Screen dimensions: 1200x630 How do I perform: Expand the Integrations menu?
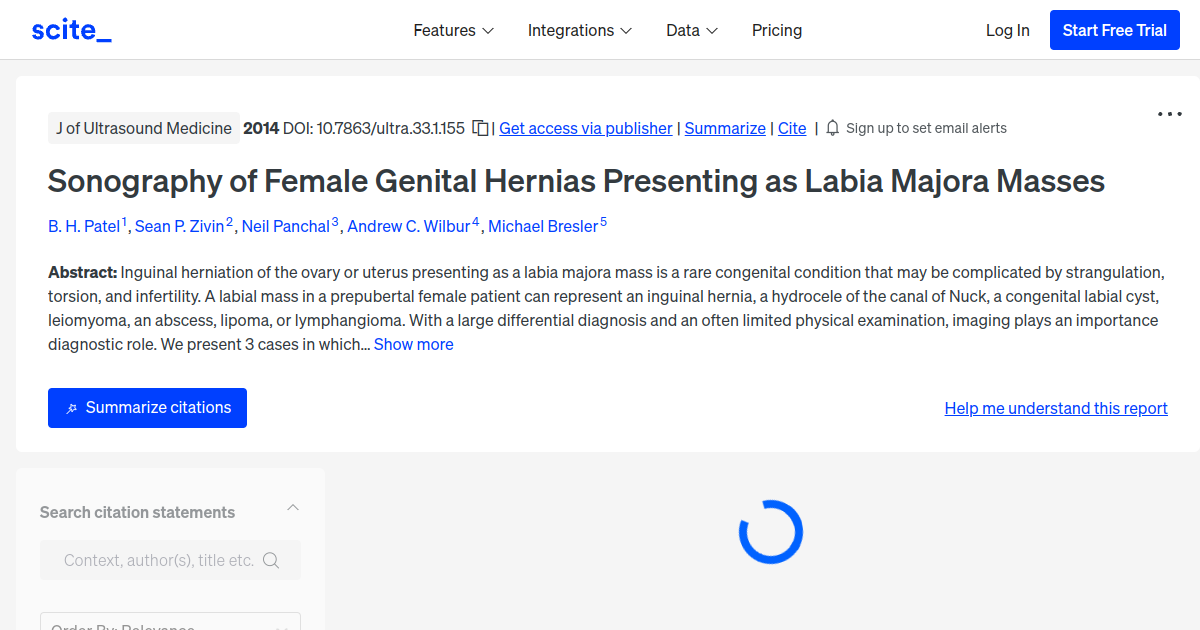(x=580, y=30)
